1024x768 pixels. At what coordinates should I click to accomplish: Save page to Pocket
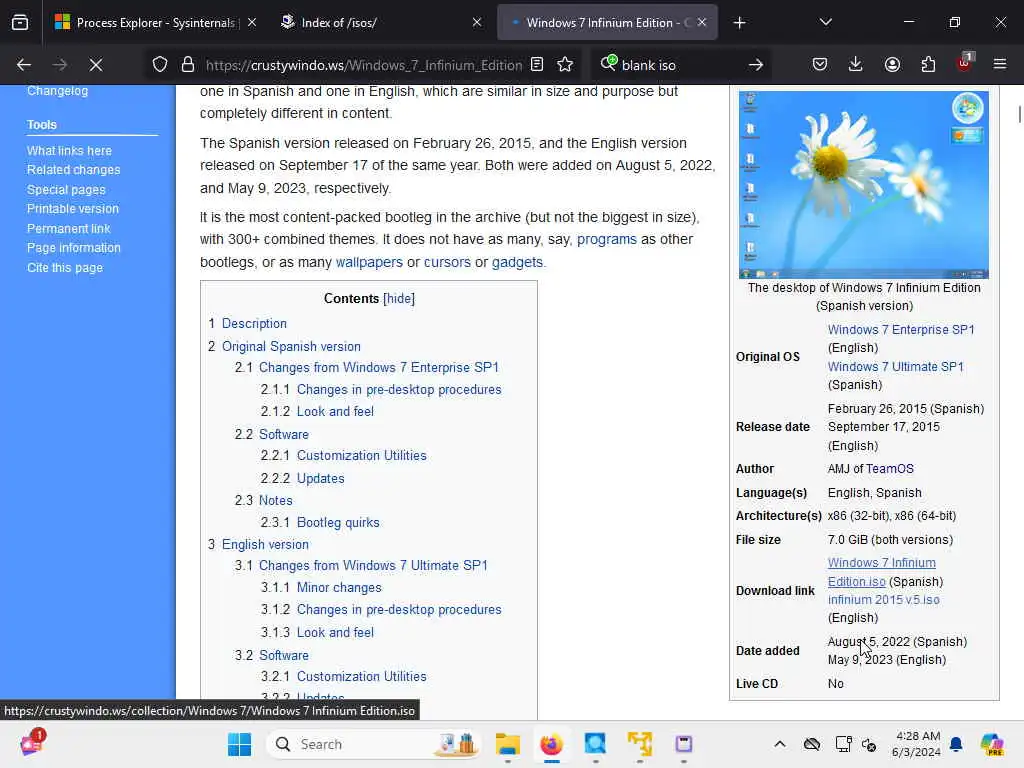[820, 64]
